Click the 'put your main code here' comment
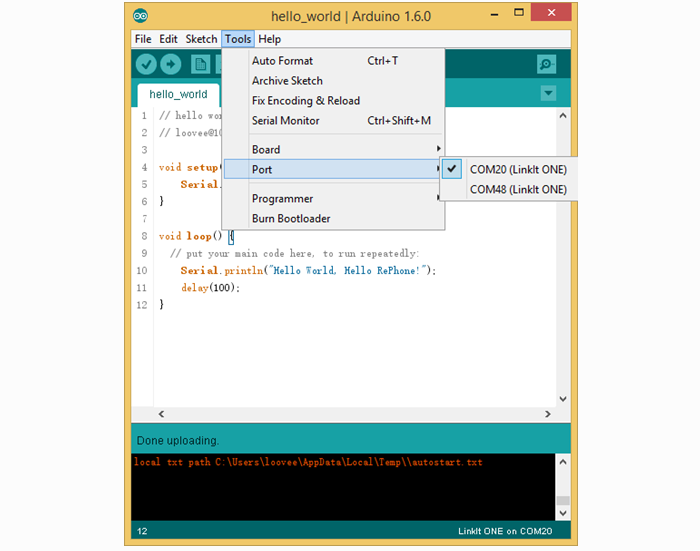 click(294, 254)
